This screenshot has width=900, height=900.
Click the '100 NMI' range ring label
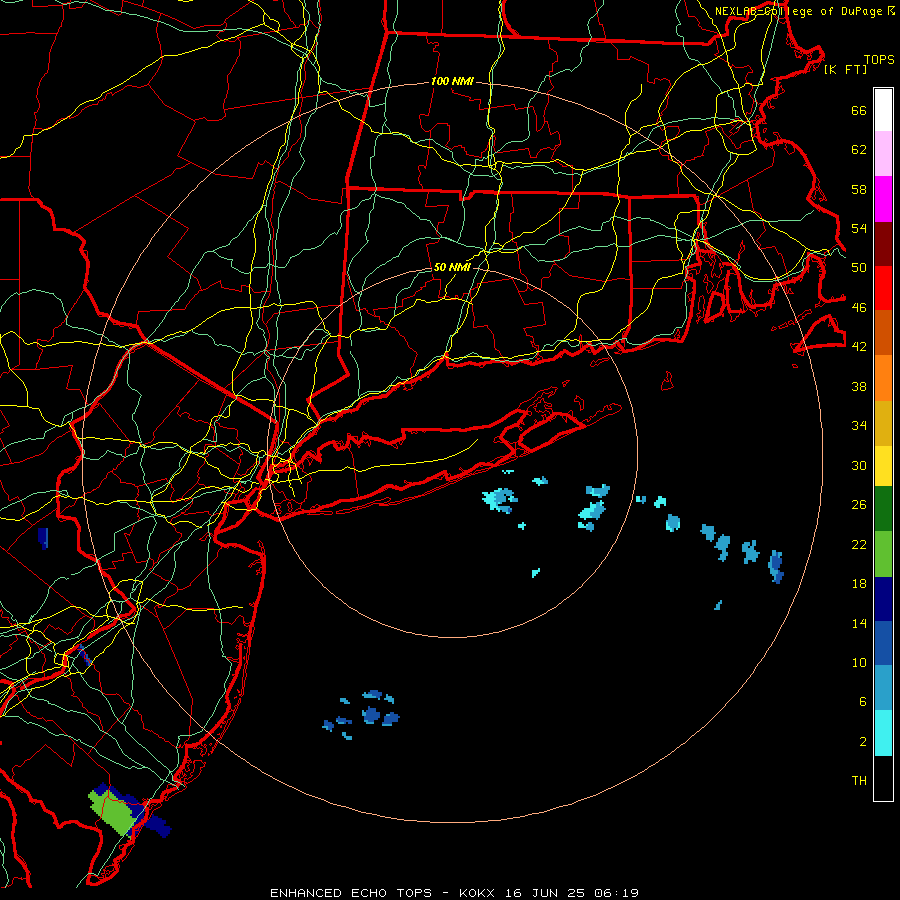tap(452, 82)
